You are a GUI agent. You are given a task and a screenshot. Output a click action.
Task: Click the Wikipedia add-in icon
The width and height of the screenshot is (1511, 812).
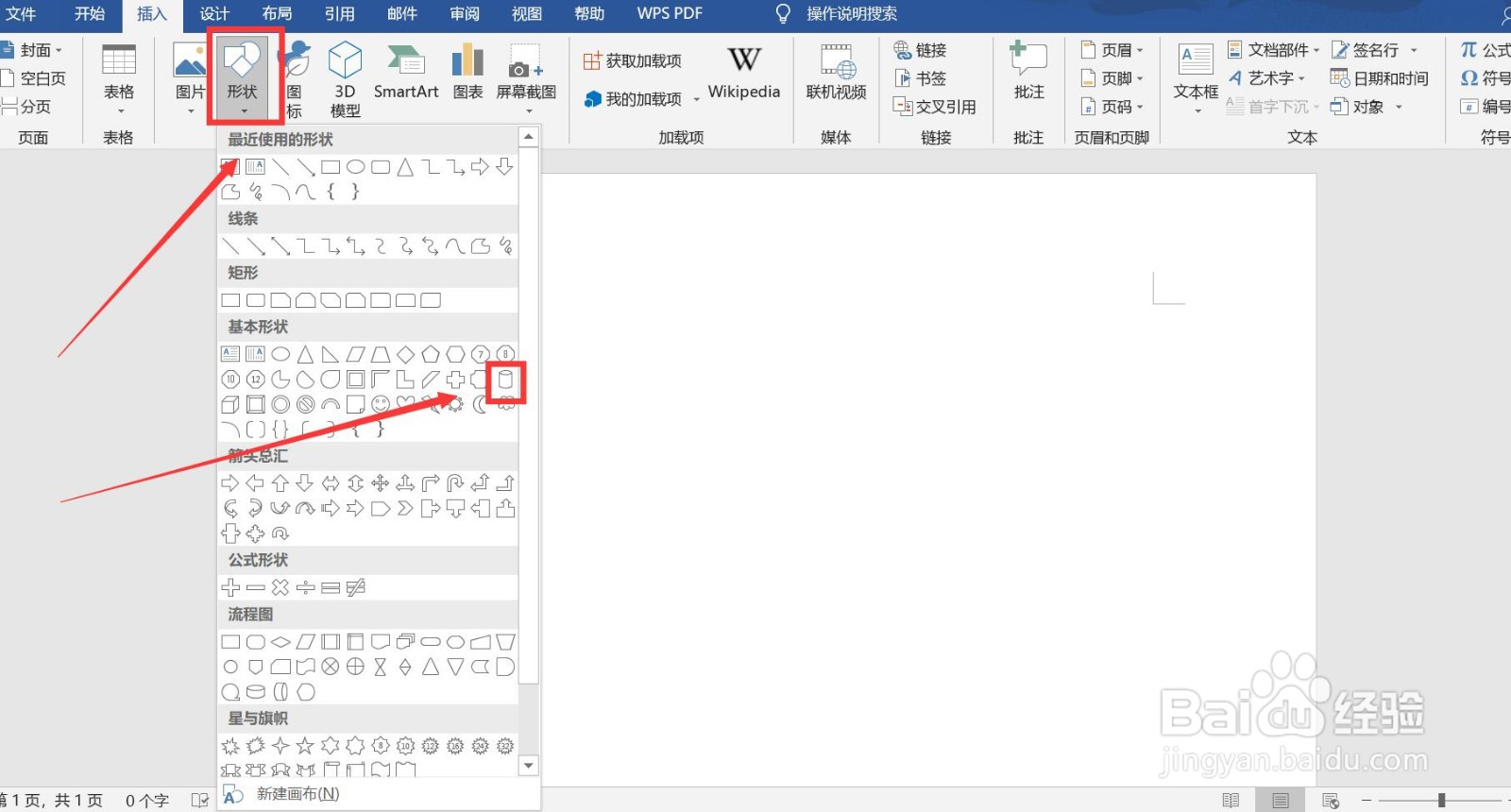tap(744, 72)
